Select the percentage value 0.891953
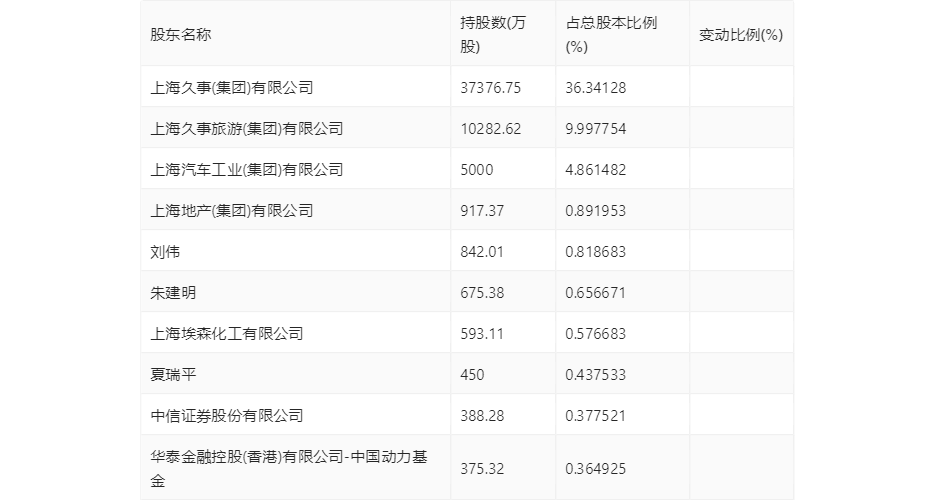 tap(596, 211)
